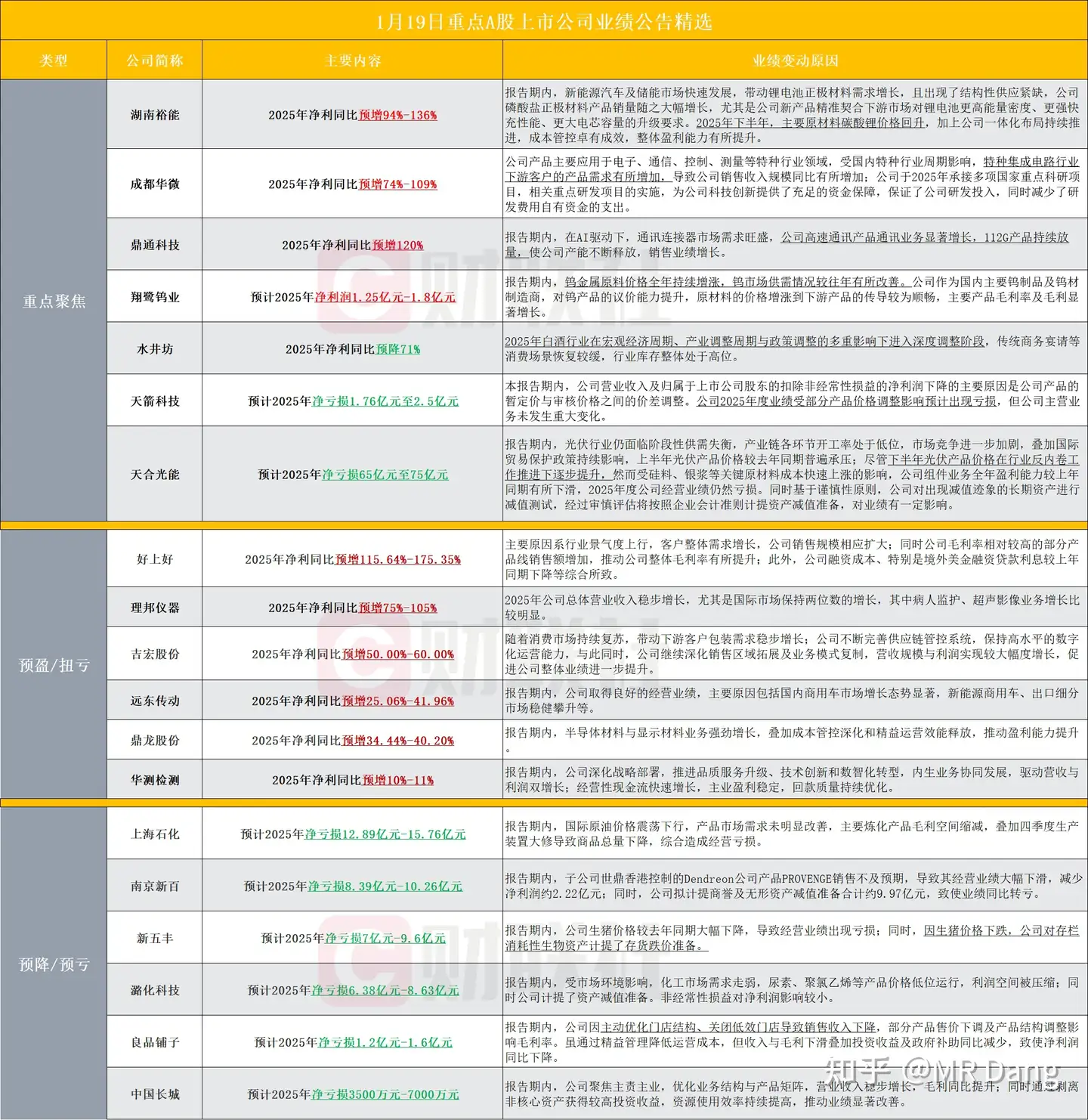Screen dimensions: 1088x1120
Task: Select the 天合光能 company cell
Action: (153, 475)
